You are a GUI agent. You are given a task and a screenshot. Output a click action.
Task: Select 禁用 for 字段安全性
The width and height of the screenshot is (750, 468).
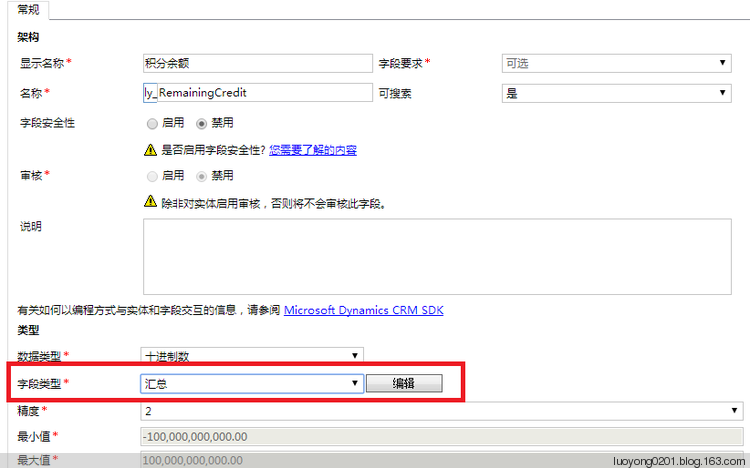[201, 123]
